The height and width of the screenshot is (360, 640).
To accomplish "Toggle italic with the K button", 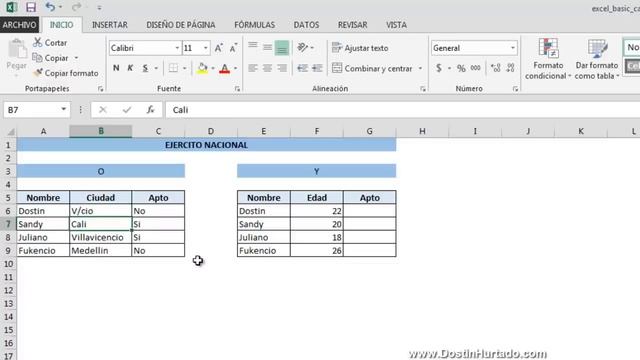I will coord(130,68).
